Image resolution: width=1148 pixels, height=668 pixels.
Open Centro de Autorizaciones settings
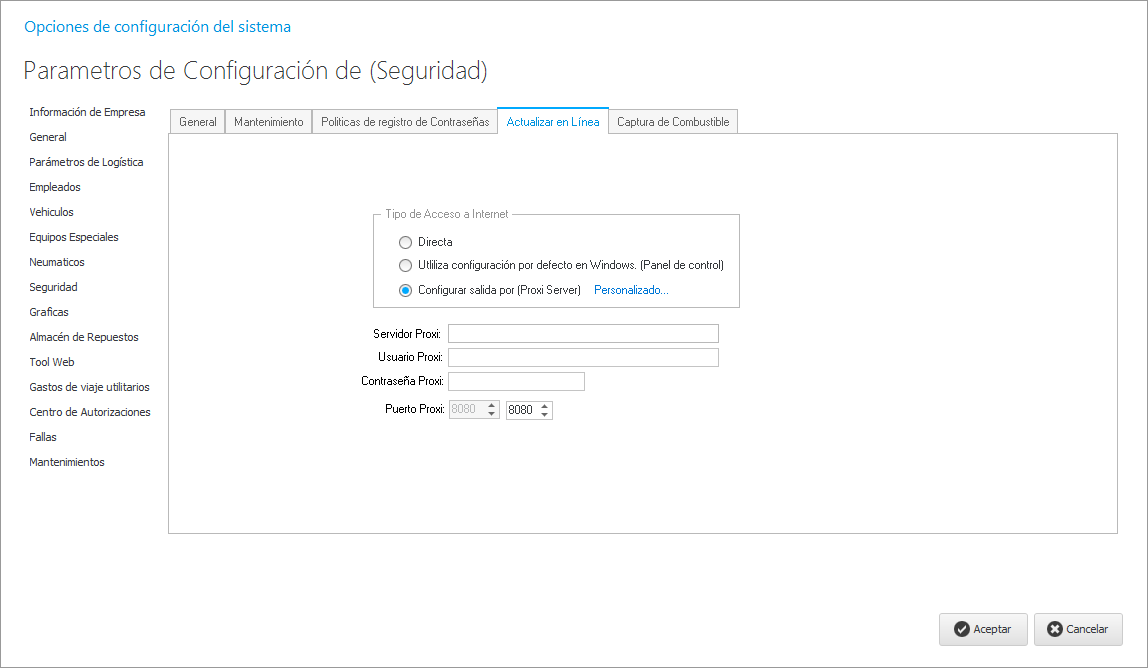90,412
